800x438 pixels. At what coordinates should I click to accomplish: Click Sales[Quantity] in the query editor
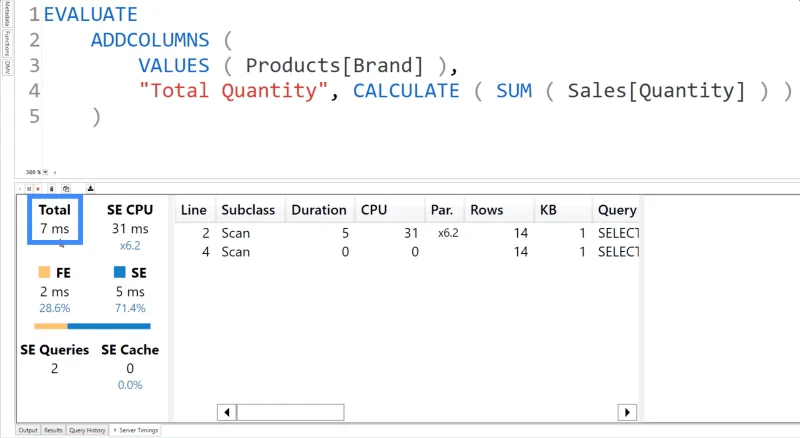pos(656,91)
